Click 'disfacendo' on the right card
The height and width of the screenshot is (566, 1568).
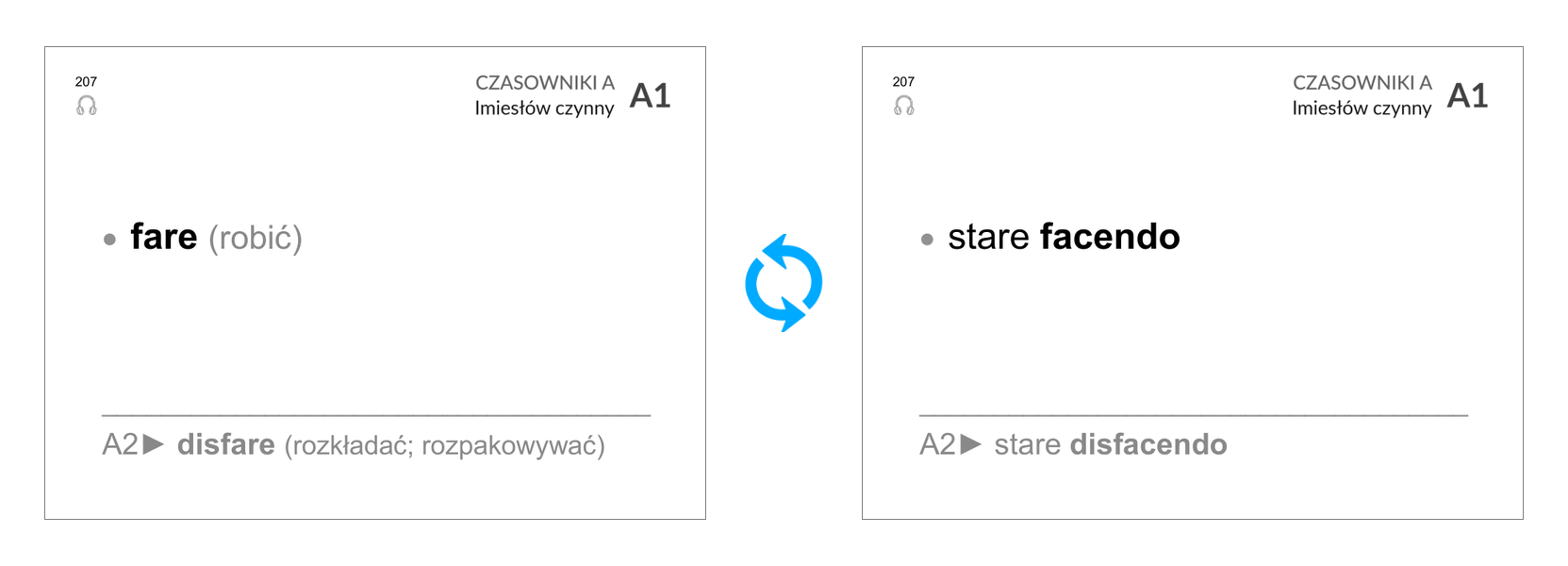point(1148,444)
